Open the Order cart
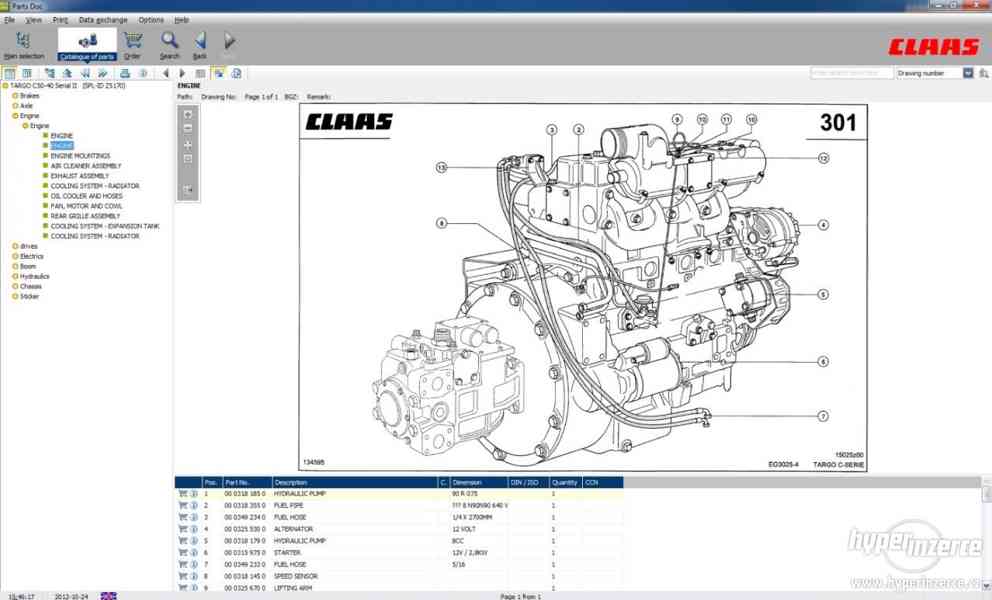Screen dimensions: 992x600 132,46
